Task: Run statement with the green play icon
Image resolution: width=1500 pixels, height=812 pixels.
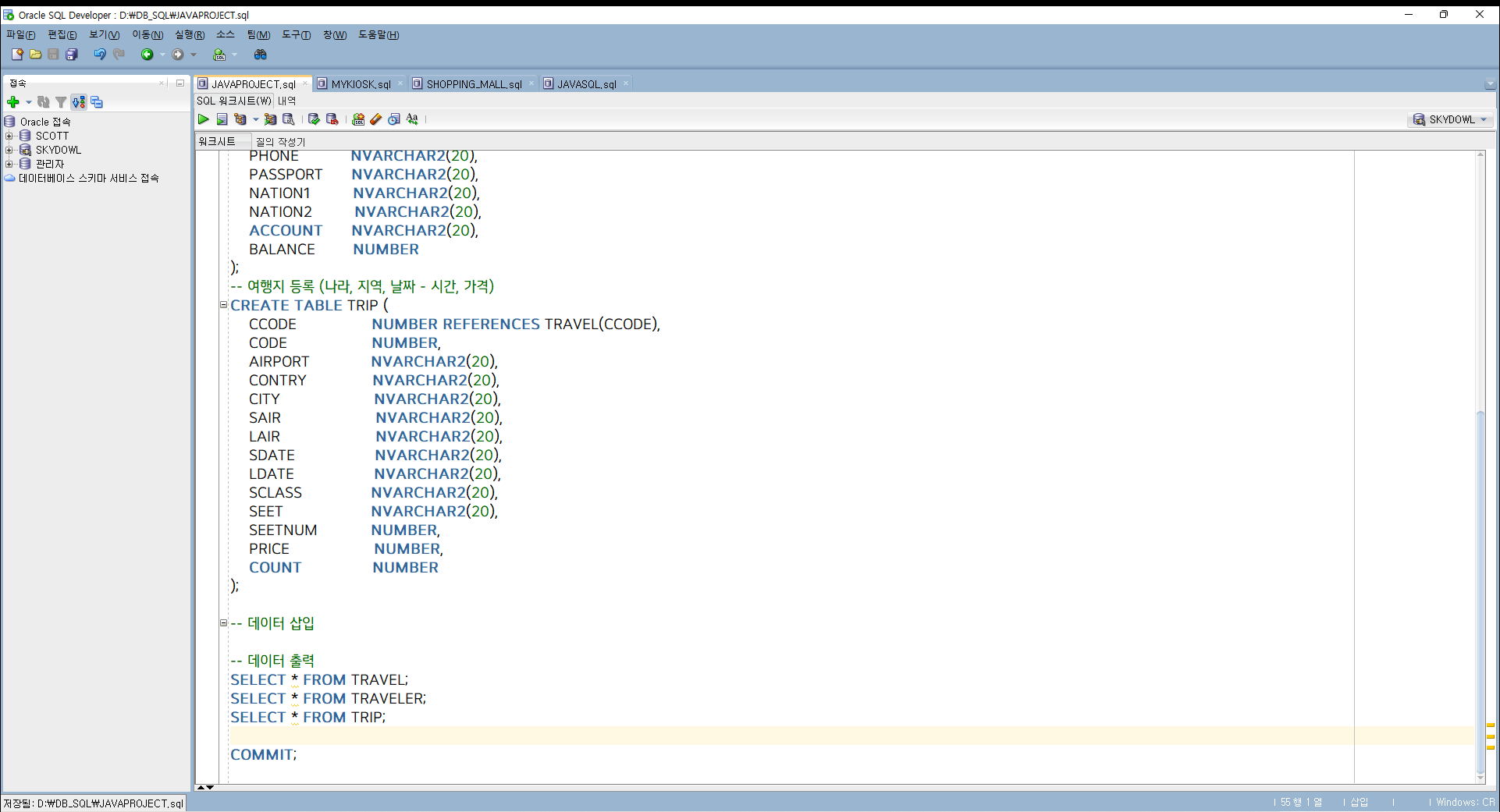Action: (204, 119)
